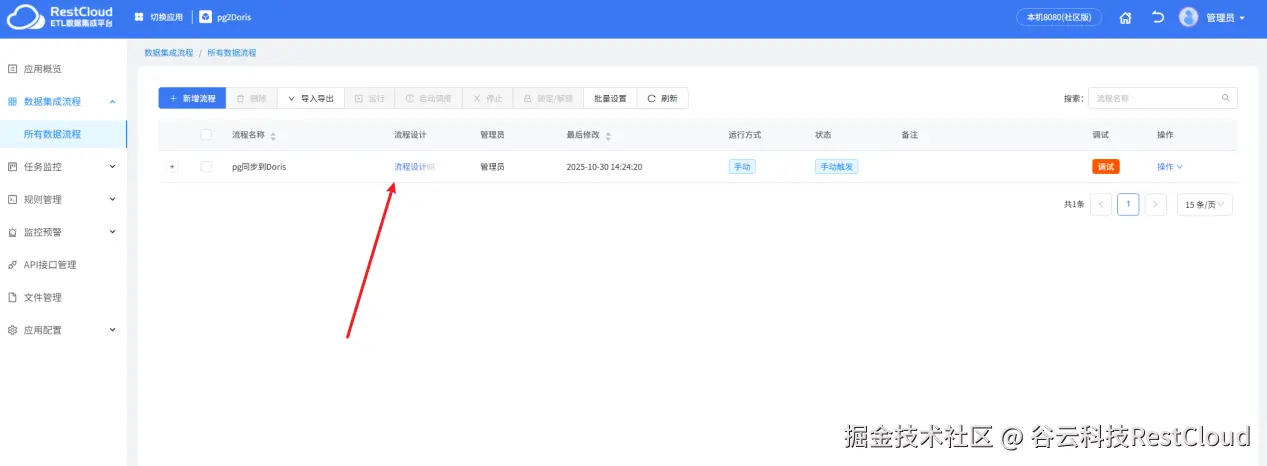The height and width of the screenshot is (466, 1267).
Task: Click the 切换应用 grid icon
Action: [x=138, y=17]
